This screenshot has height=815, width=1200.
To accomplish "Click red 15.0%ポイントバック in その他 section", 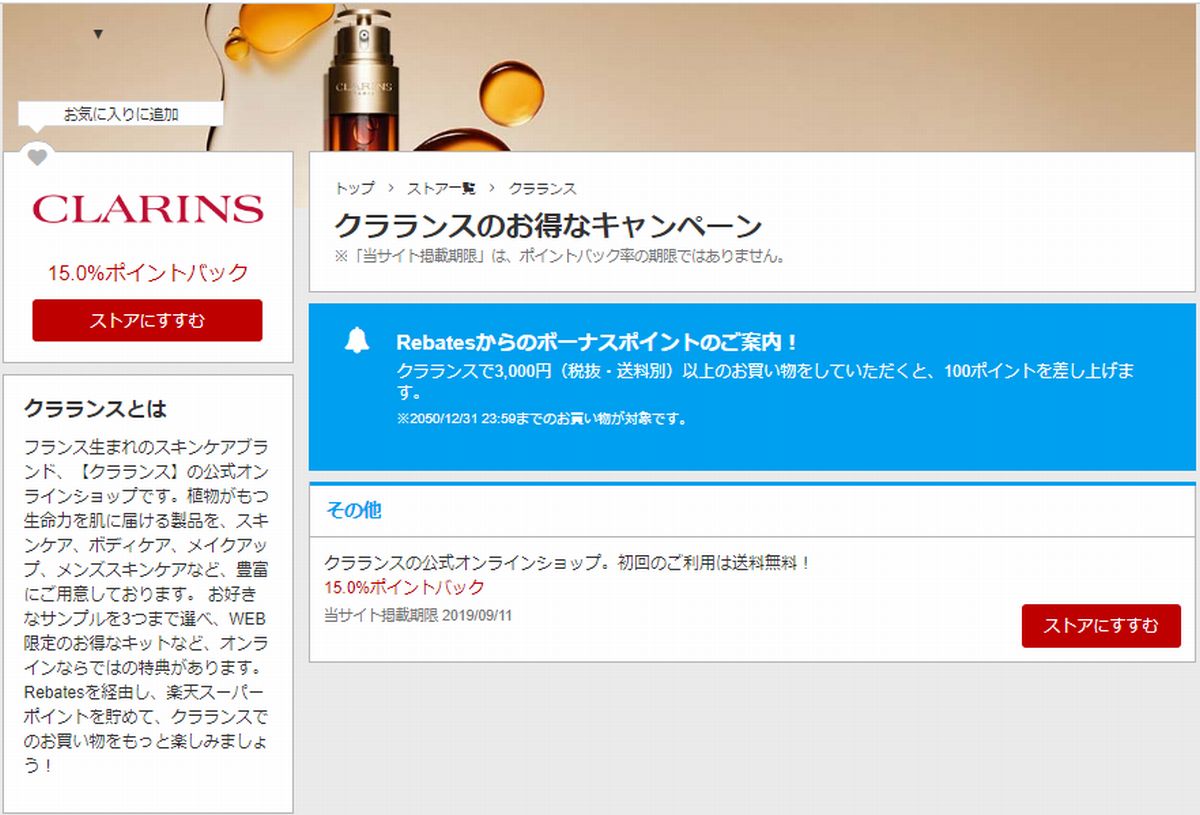I will click(404, 587).
